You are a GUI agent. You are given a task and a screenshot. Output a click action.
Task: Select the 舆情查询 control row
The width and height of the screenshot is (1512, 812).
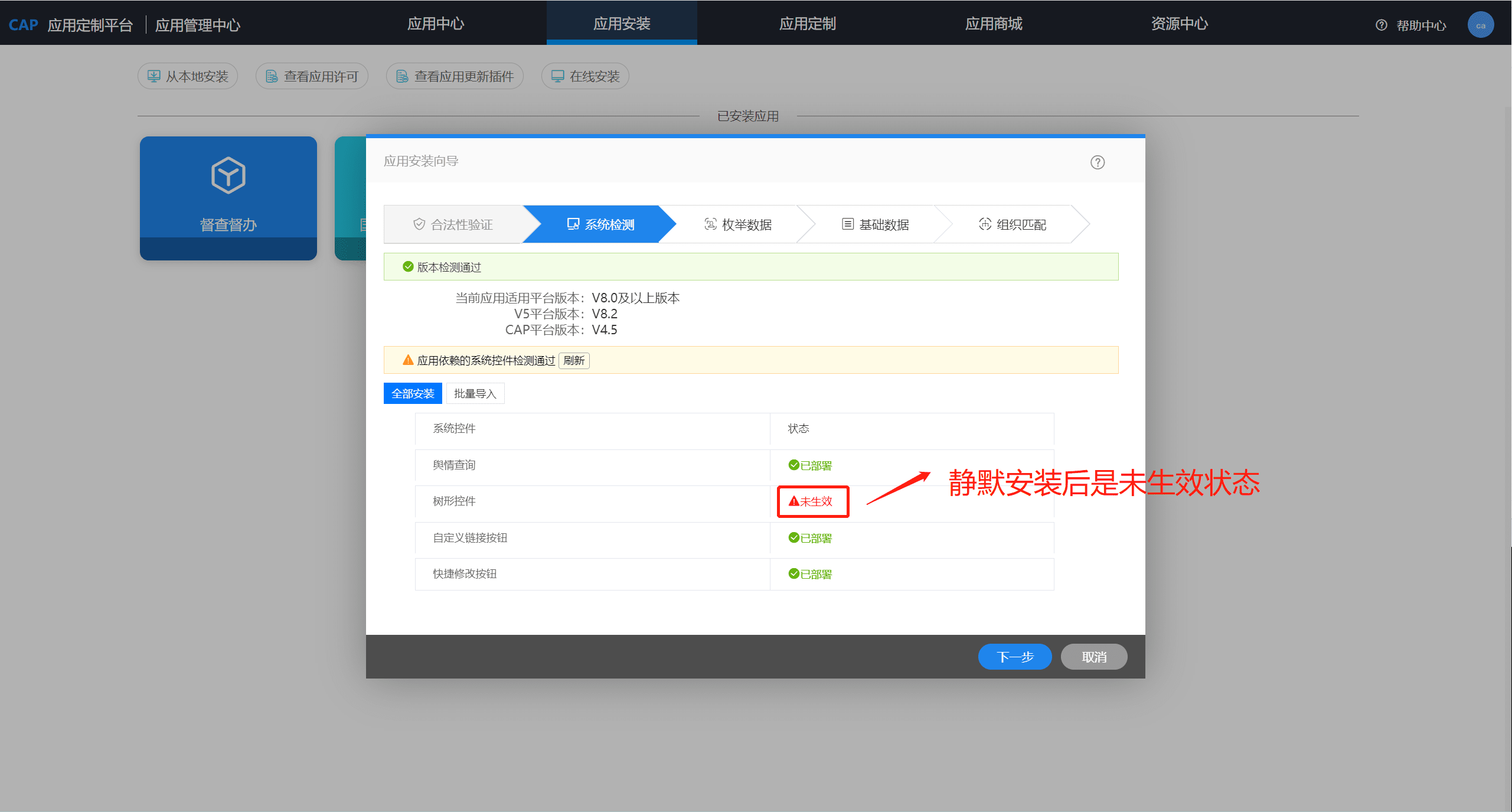(x=734, y=465)
